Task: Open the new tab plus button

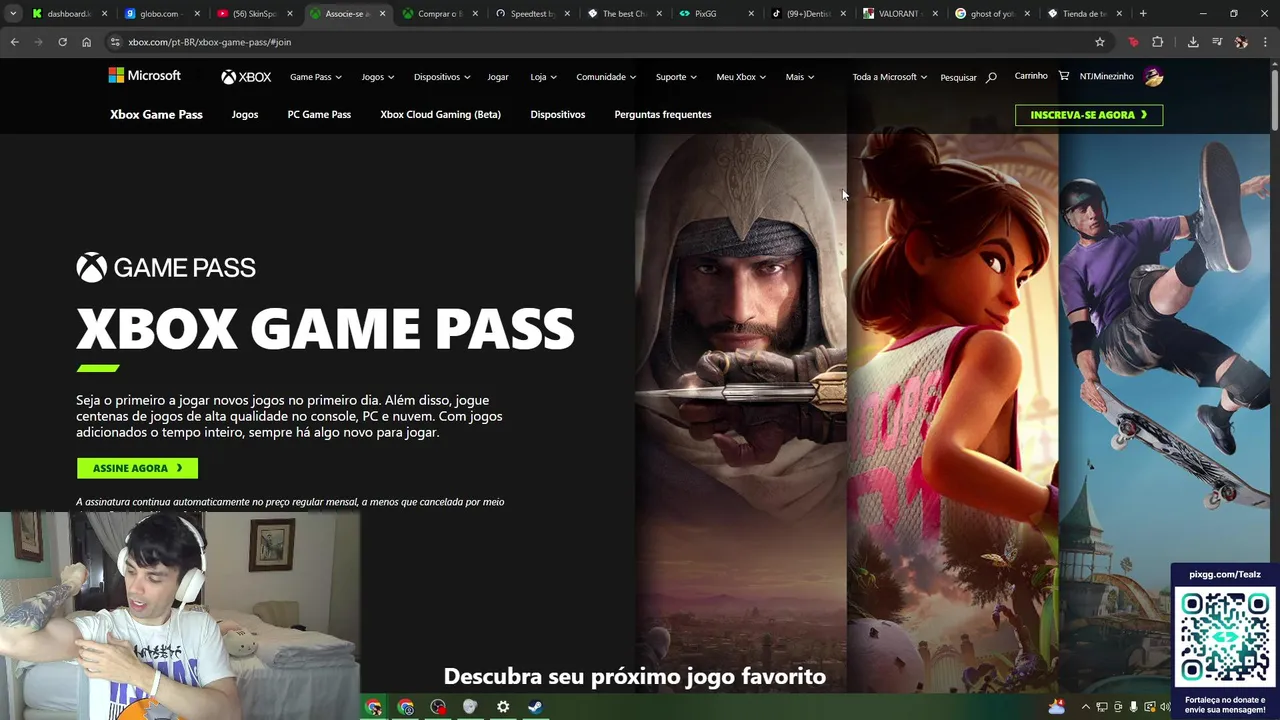Action: click(x=1143, y=14)
